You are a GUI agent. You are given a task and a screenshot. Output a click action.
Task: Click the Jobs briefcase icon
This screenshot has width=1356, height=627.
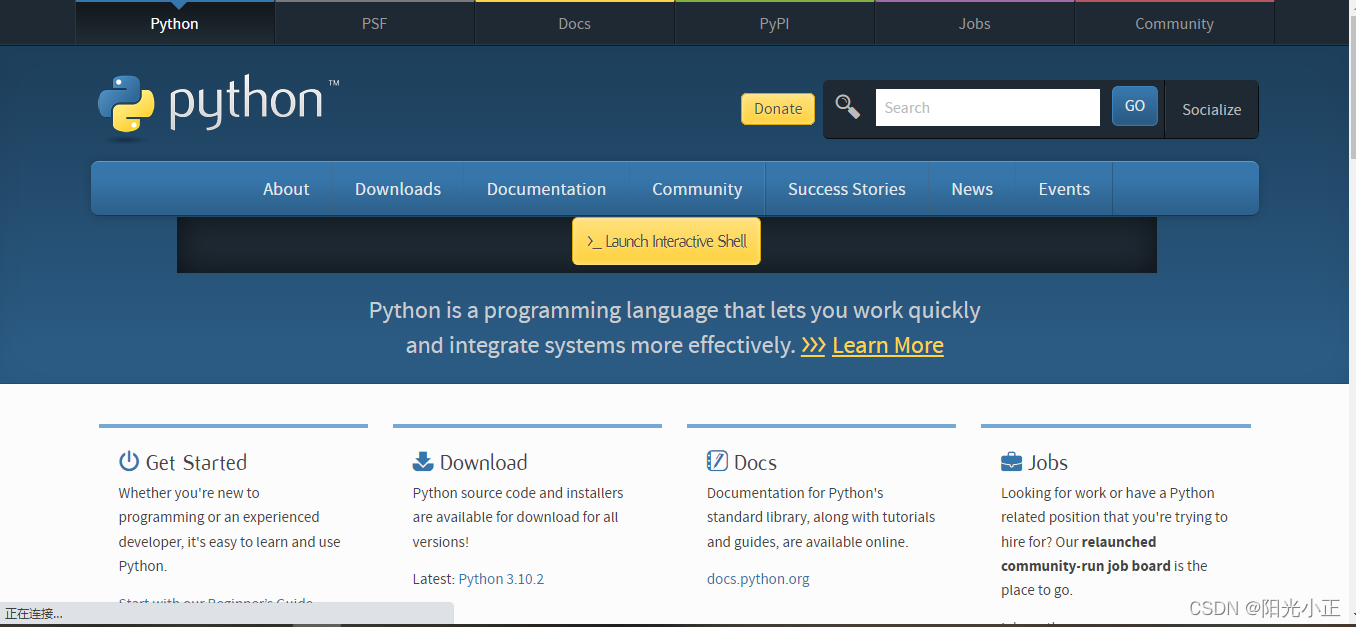click(1011, 461)
